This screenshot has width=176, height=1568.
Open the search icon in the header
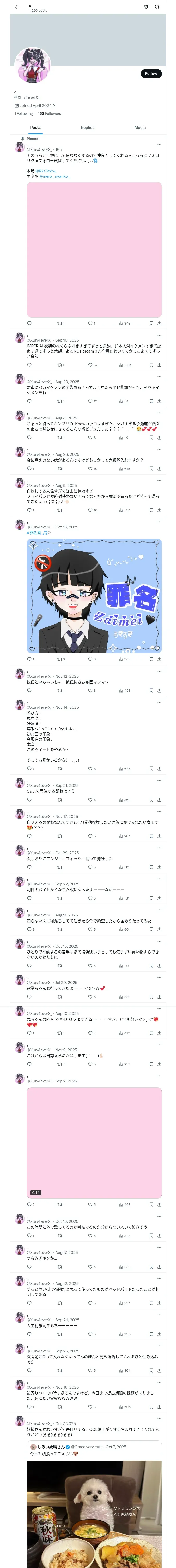(x=157, y=7)
